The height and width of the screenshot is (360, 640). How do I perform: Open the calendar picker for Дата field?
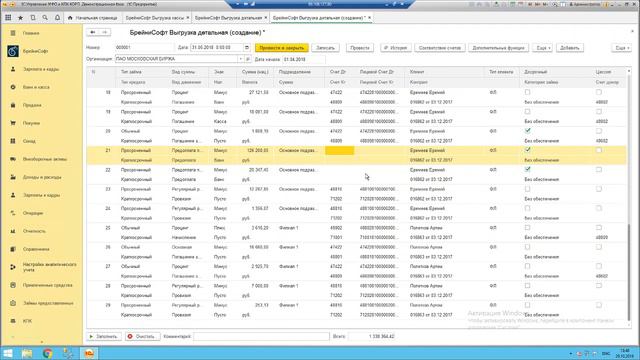click(247, 48)
